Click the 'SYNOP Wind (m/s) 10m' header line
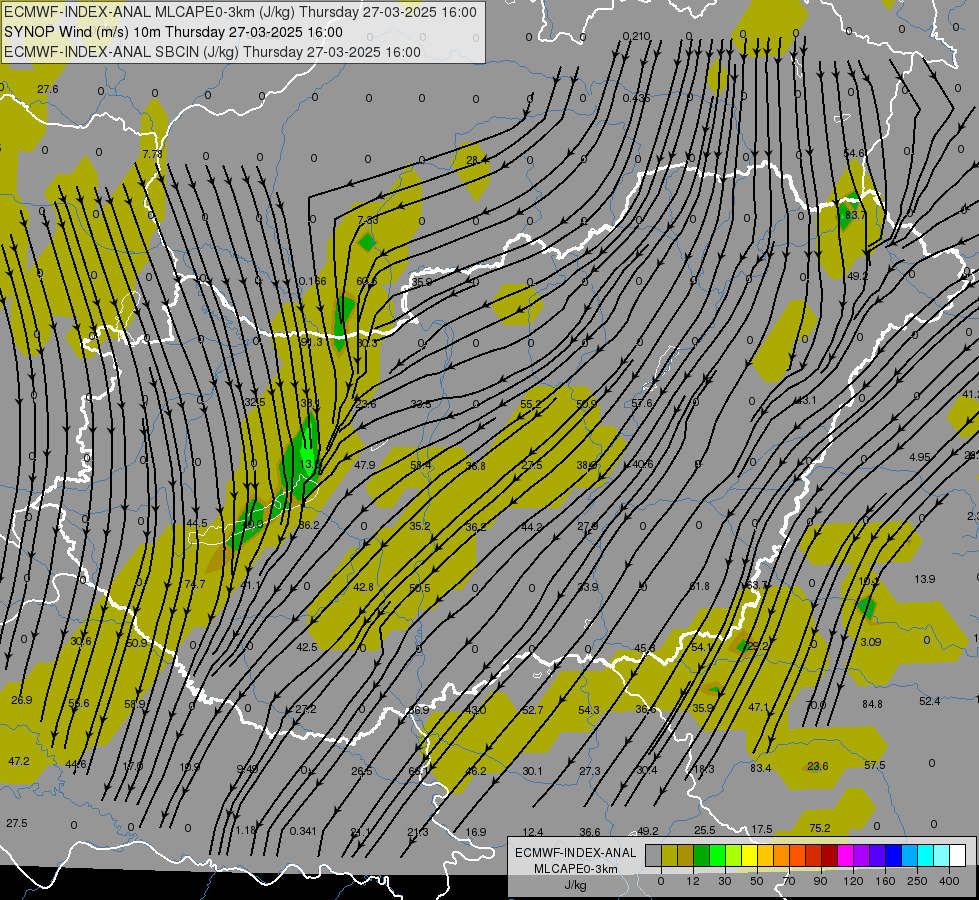The image size is (979, 900). point(173,32)
